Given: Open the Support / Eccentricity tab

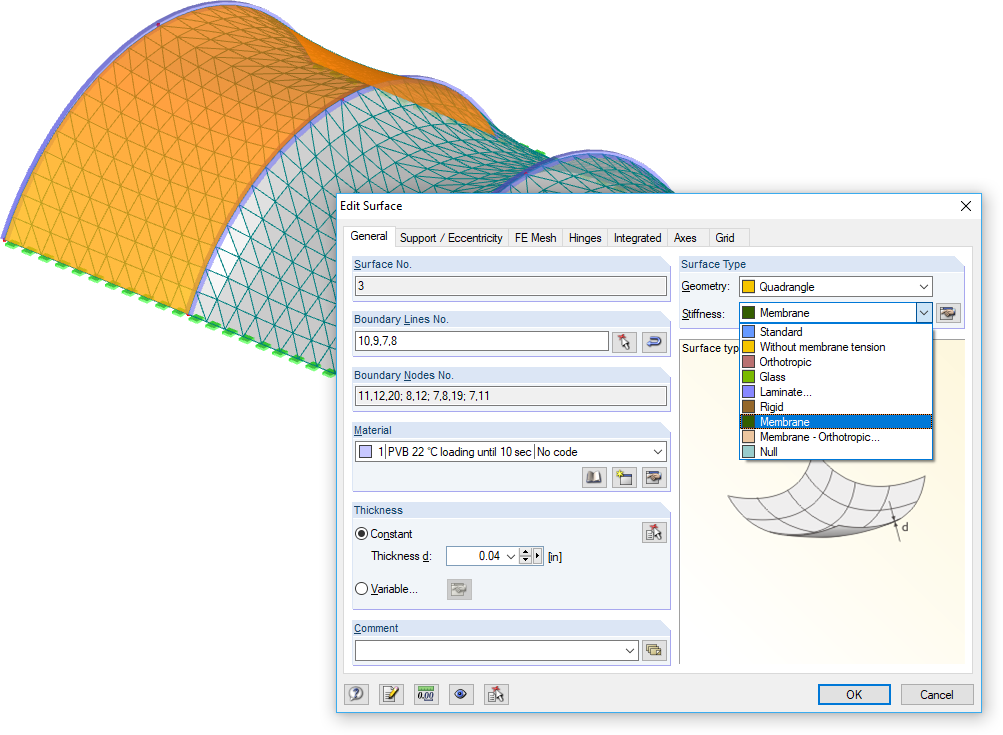Looking at the screenshot, I should 450,237.
